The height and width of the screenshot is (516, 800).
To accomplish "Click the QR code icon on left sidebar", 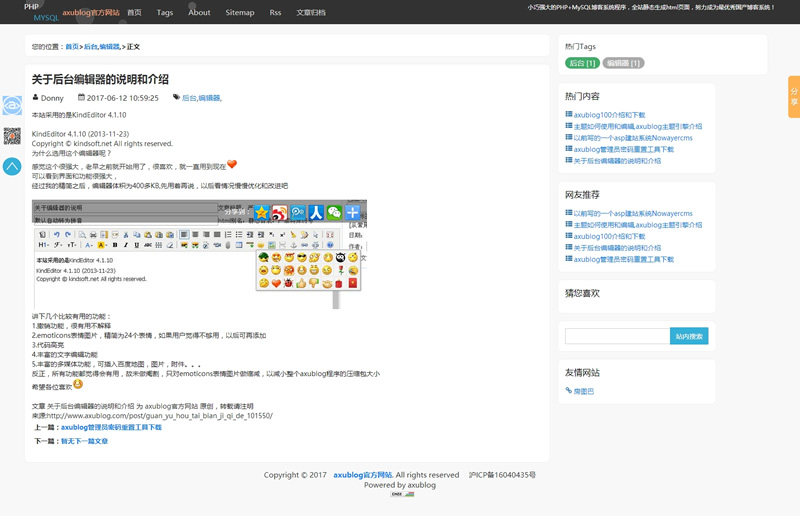I will [x=12, y=136].
